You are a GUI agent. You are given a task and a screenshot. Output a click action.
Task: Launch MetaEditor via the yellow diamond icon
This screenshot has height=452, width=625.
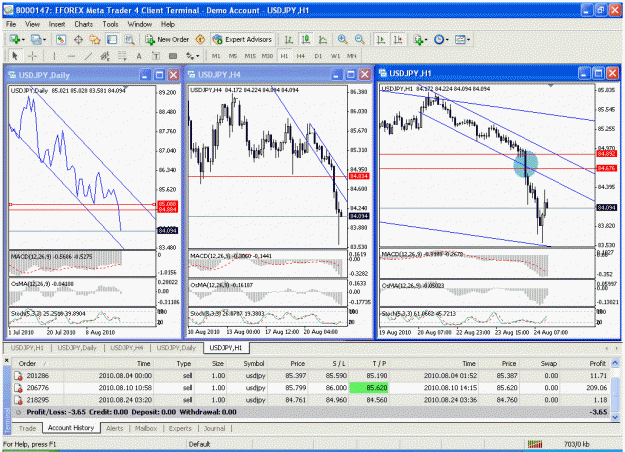click(200, 39)
